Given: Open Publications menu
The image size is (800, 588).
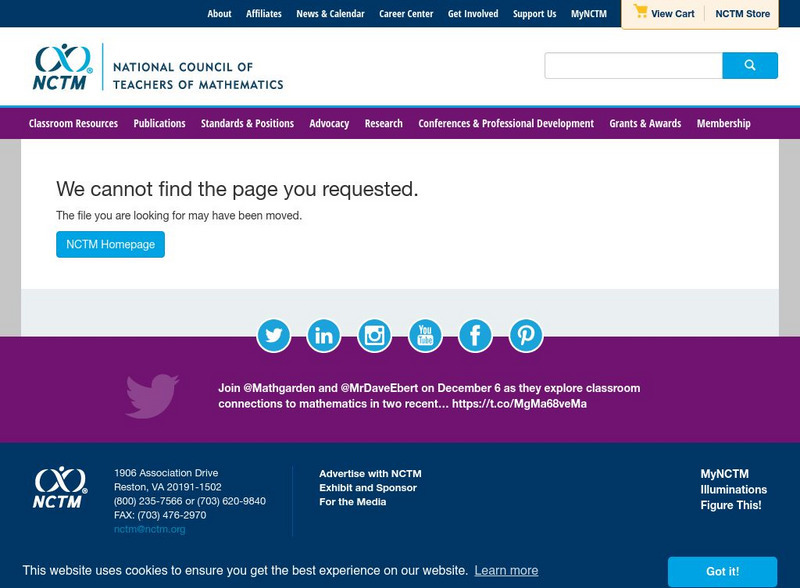Looking at the screenshot, I should [x=160, y=124].
